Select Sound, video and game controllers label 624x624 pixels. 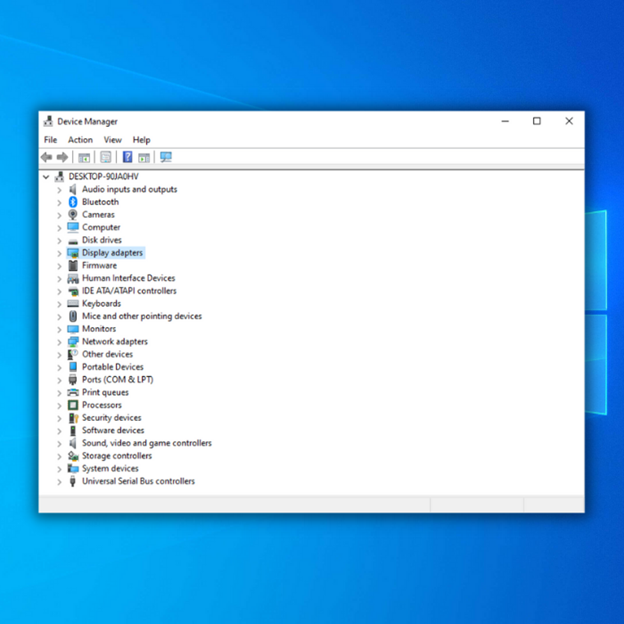pos(147,443)
